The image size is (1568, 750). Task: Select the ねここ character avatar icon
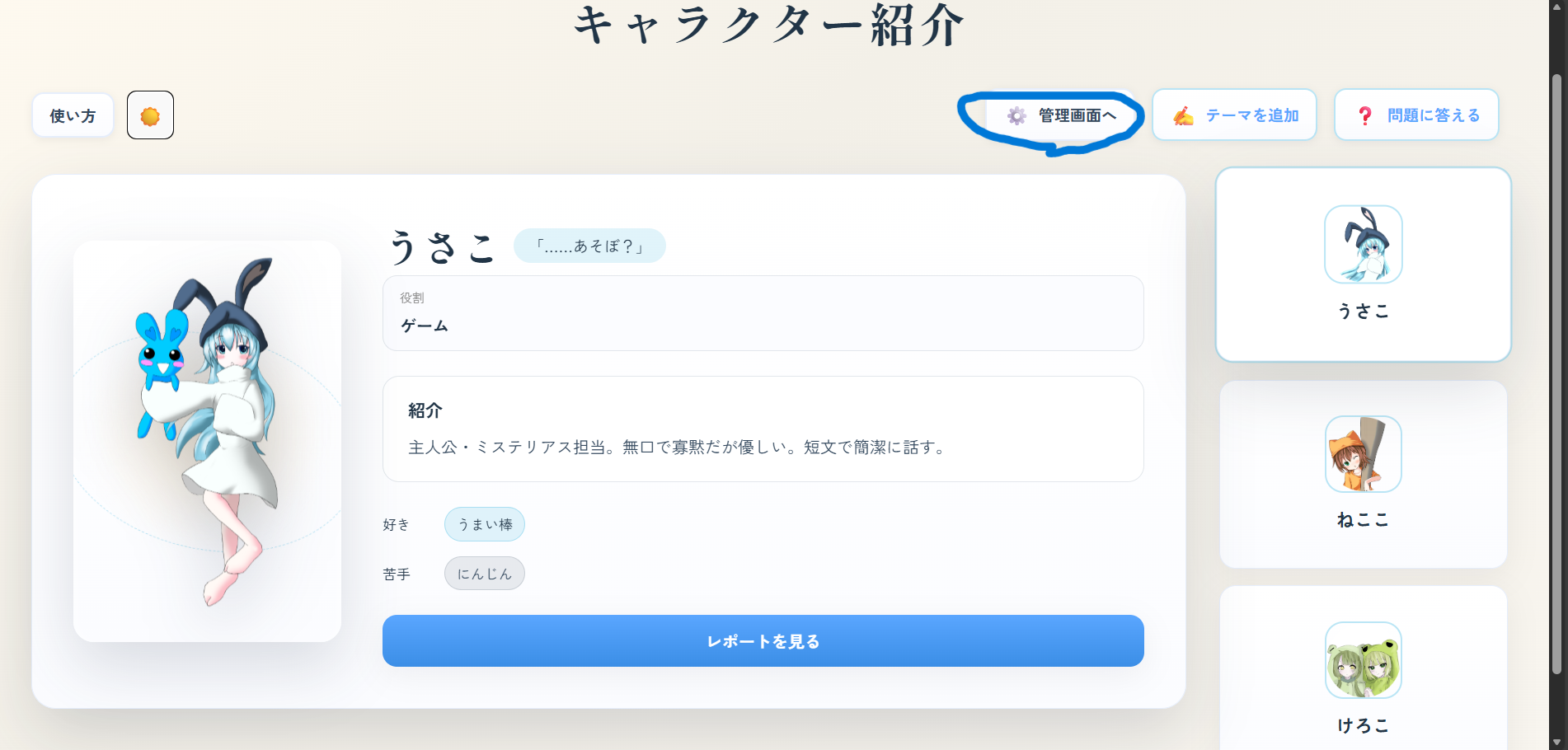tap(1363, 454)
